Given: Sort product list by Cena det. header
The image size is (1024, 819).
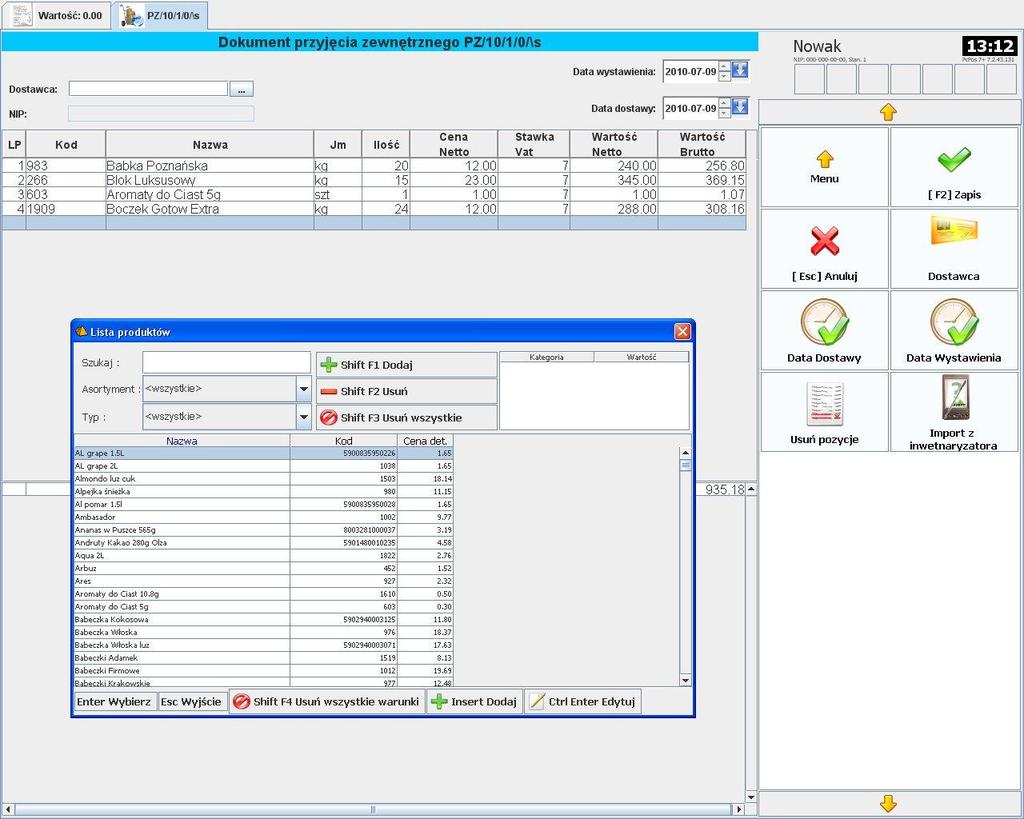Looking at the screenshot, I should pyautogui.click(x=425, y=441).
